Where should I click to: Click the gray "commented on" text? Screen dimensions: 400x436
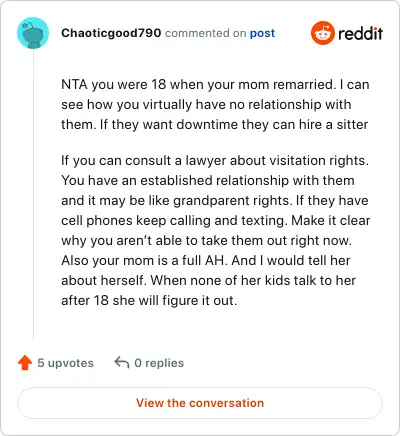pyautogui.click(x=205, y=33)
